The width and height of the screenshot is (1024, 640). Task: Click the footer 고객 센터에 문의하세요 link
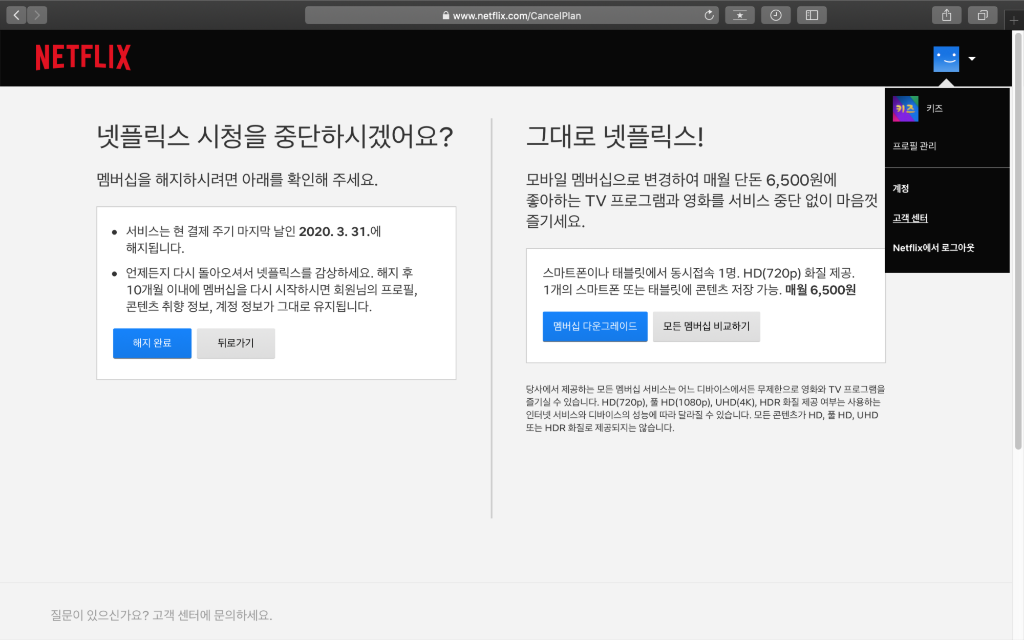[x=212, y=615]
